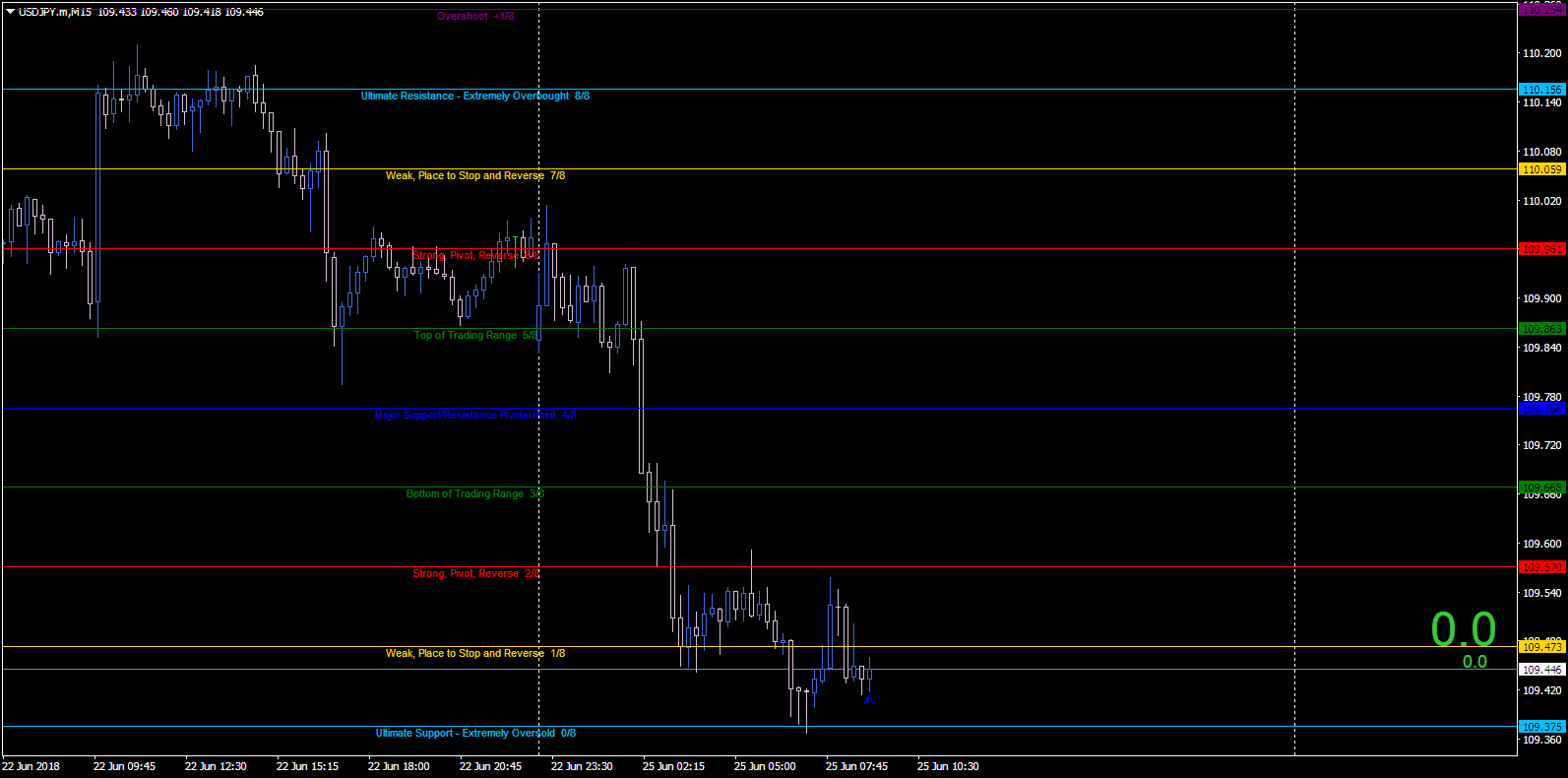
Task: Select the Major Support/Resistance Pivotal Point 4/8 label
Action: click(475, 415)
